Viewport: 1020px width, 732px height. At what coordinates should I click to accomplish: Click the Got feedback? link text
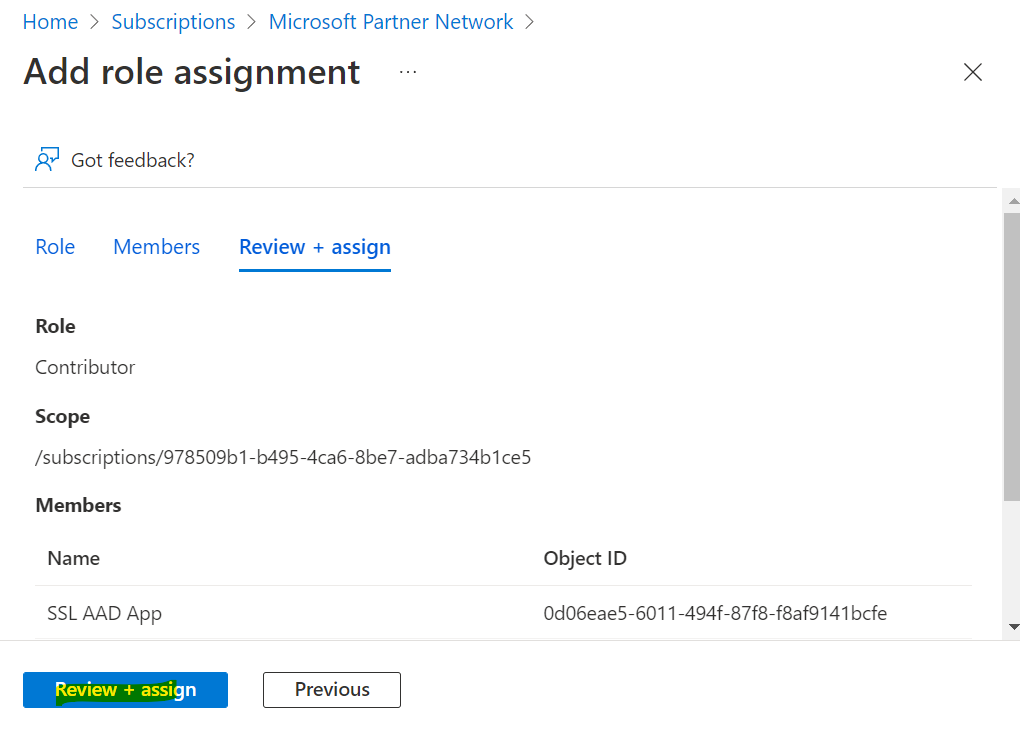pyautogui.click(x=133, y=160)
